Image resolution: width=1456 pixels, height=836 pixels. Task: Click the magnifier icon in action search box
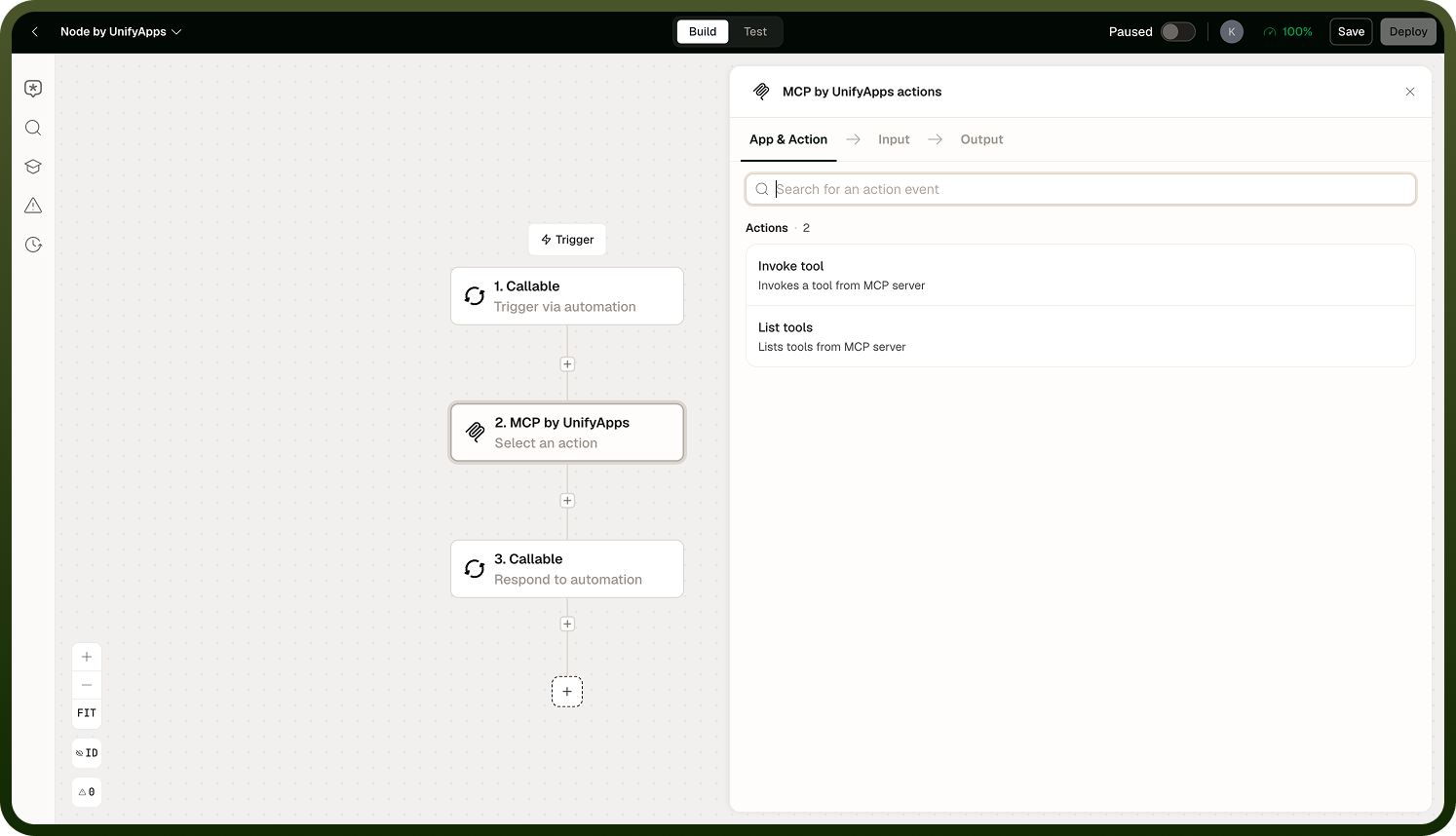coord(762,189)
